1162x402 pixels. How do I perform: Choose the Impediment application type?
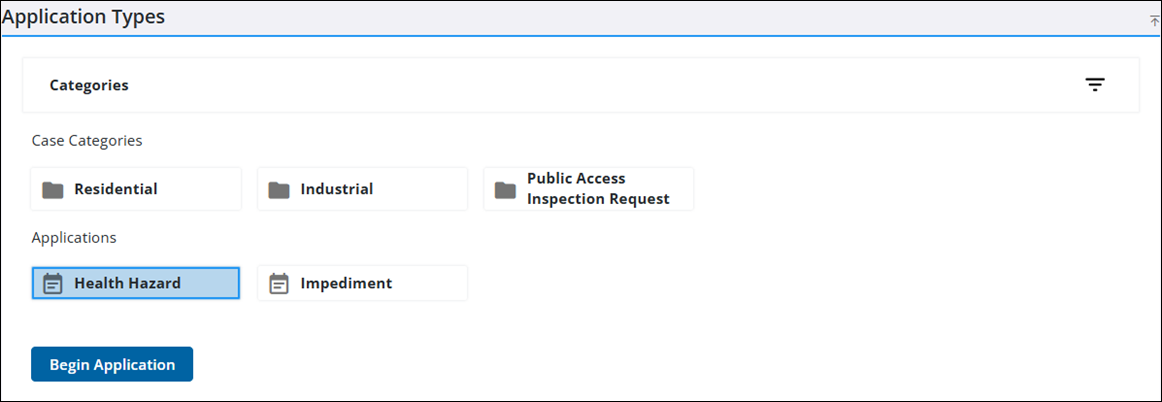pyautogui.click(x=346, y=284)
